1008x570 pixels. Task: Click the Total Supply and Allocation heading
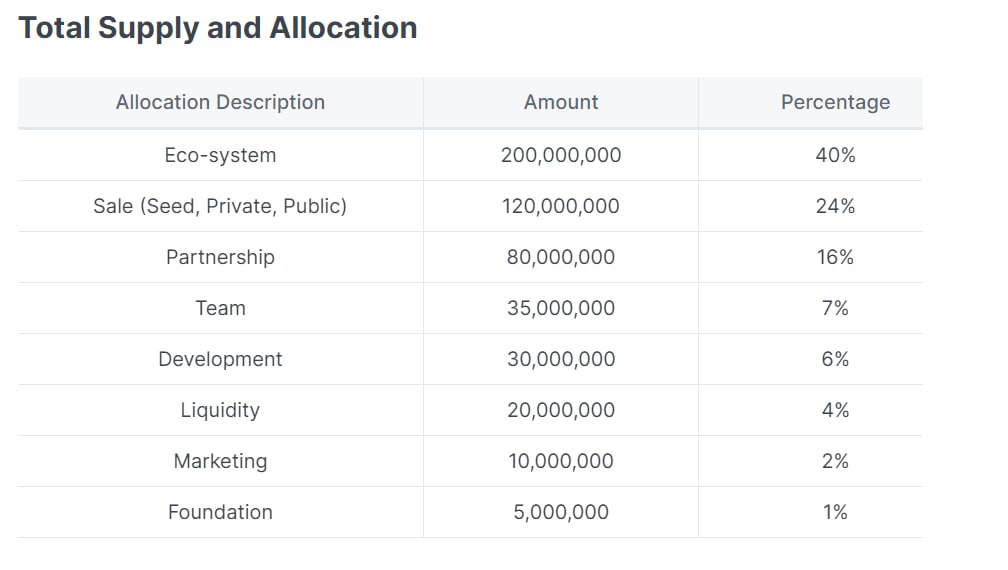218,28
